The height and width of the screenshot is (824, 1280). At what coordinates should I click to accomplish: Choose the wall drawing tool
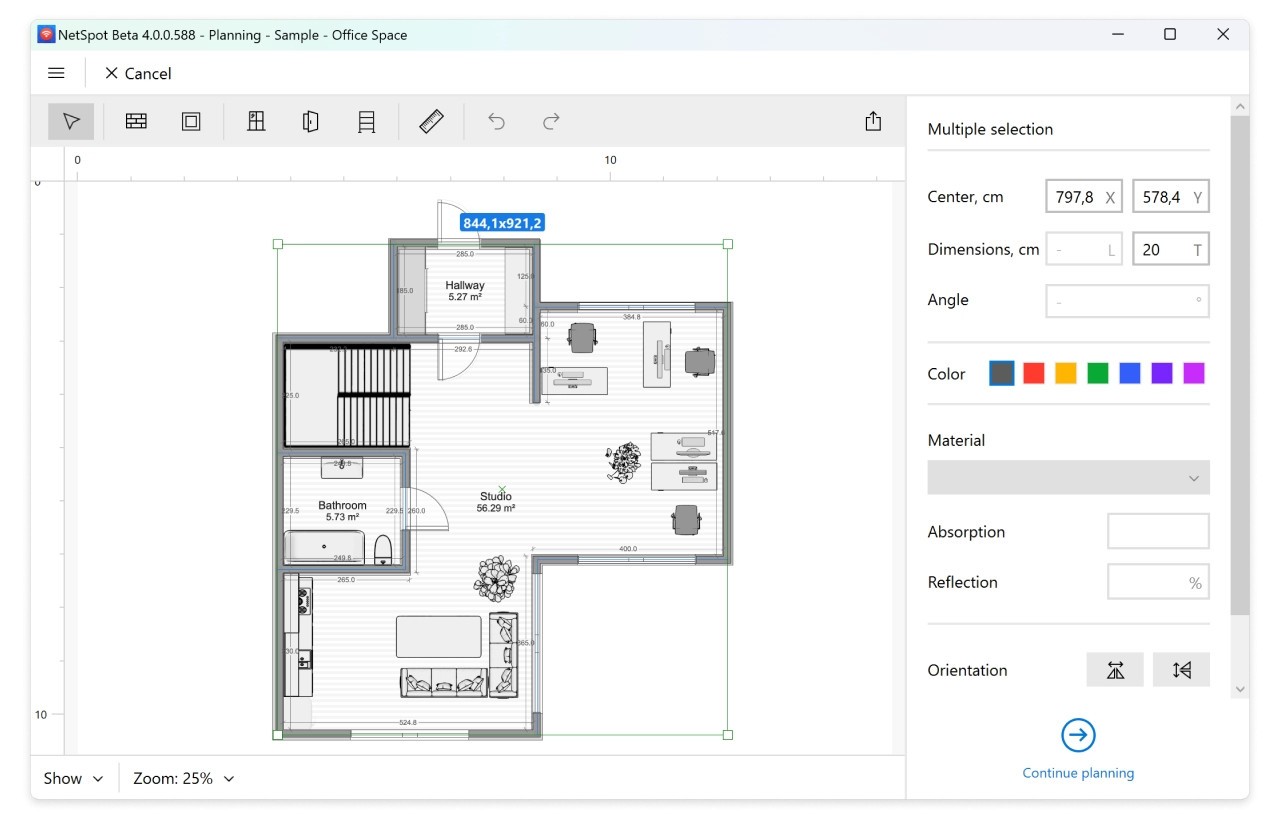click(136, 121)
